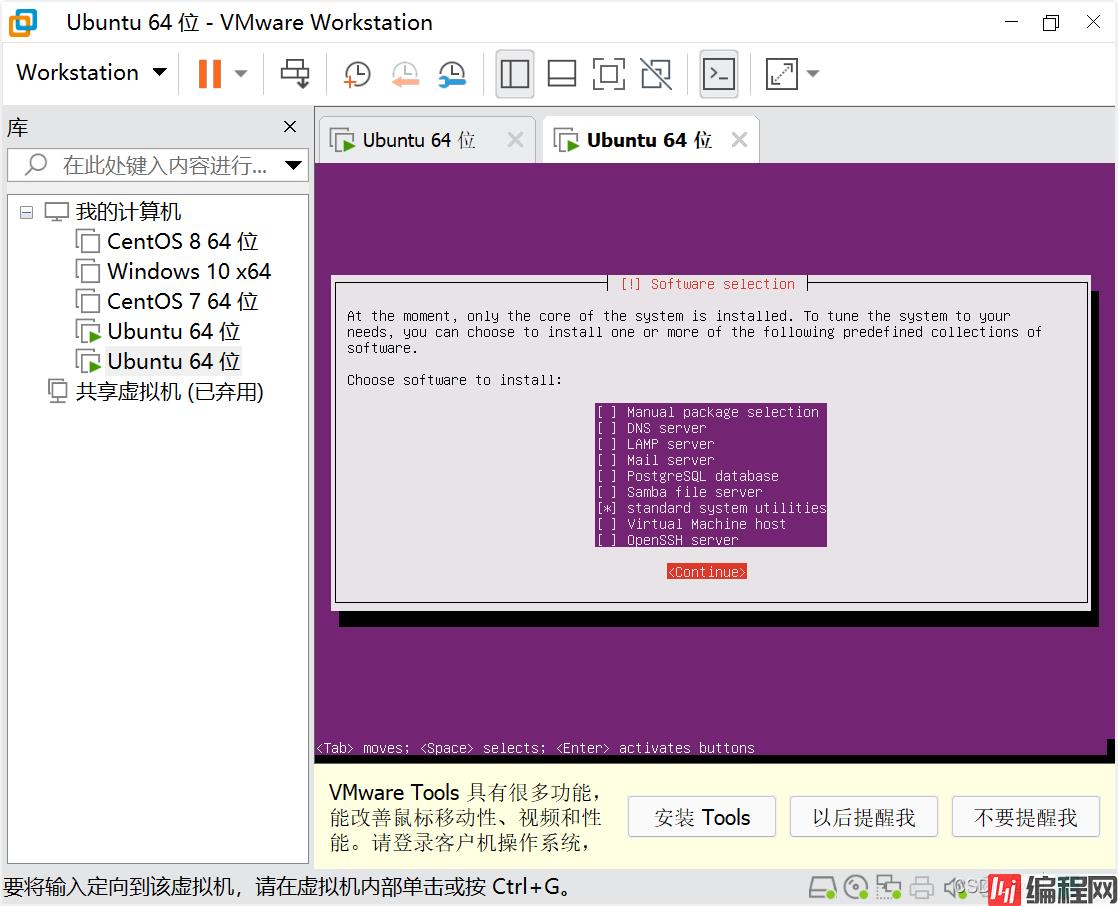Screen dimensions: 1118x906
Task: Enter full screen mode icon
Action: [608, 73]
